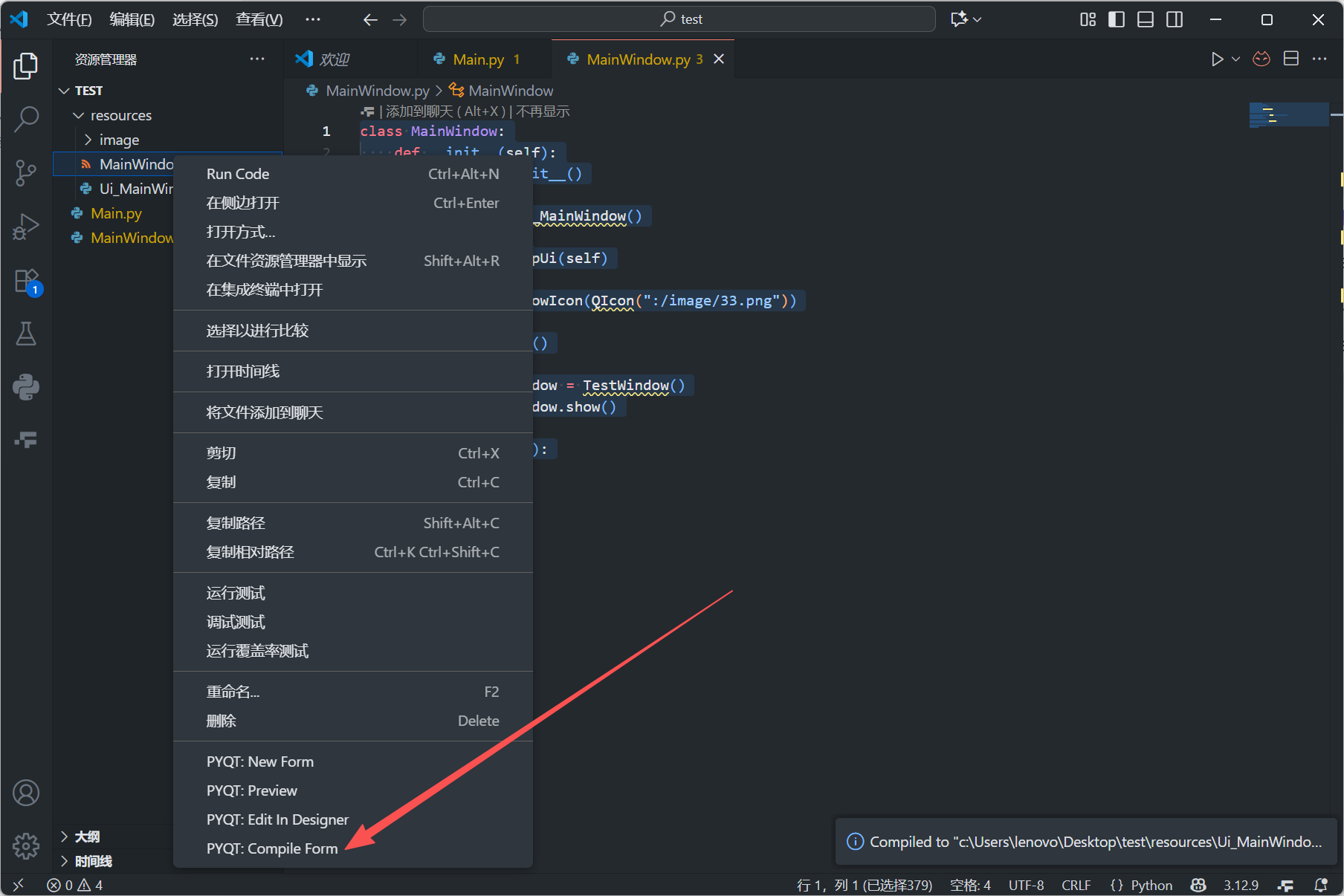Click the errors and warnings status indicator
The width and height of the screenshot is (1344, 896).
click(74, 885)
